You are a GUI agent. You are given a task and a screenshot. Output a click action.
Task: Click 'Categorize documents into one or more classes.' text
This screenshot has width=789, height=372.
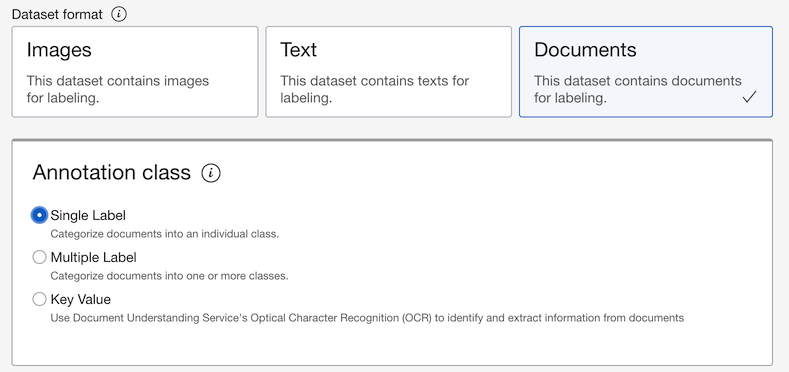[169, 276]
